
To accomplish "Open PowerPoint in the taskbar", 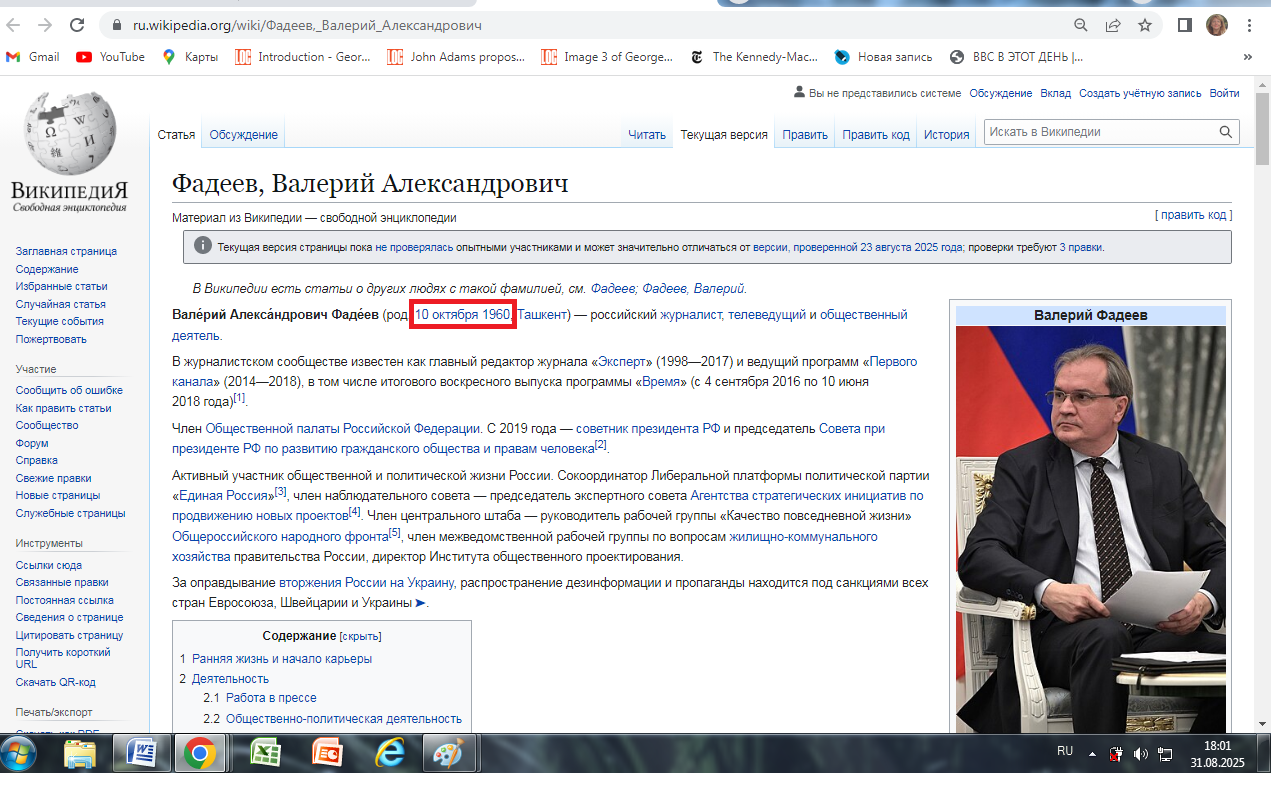I will [x=326, y=754].
